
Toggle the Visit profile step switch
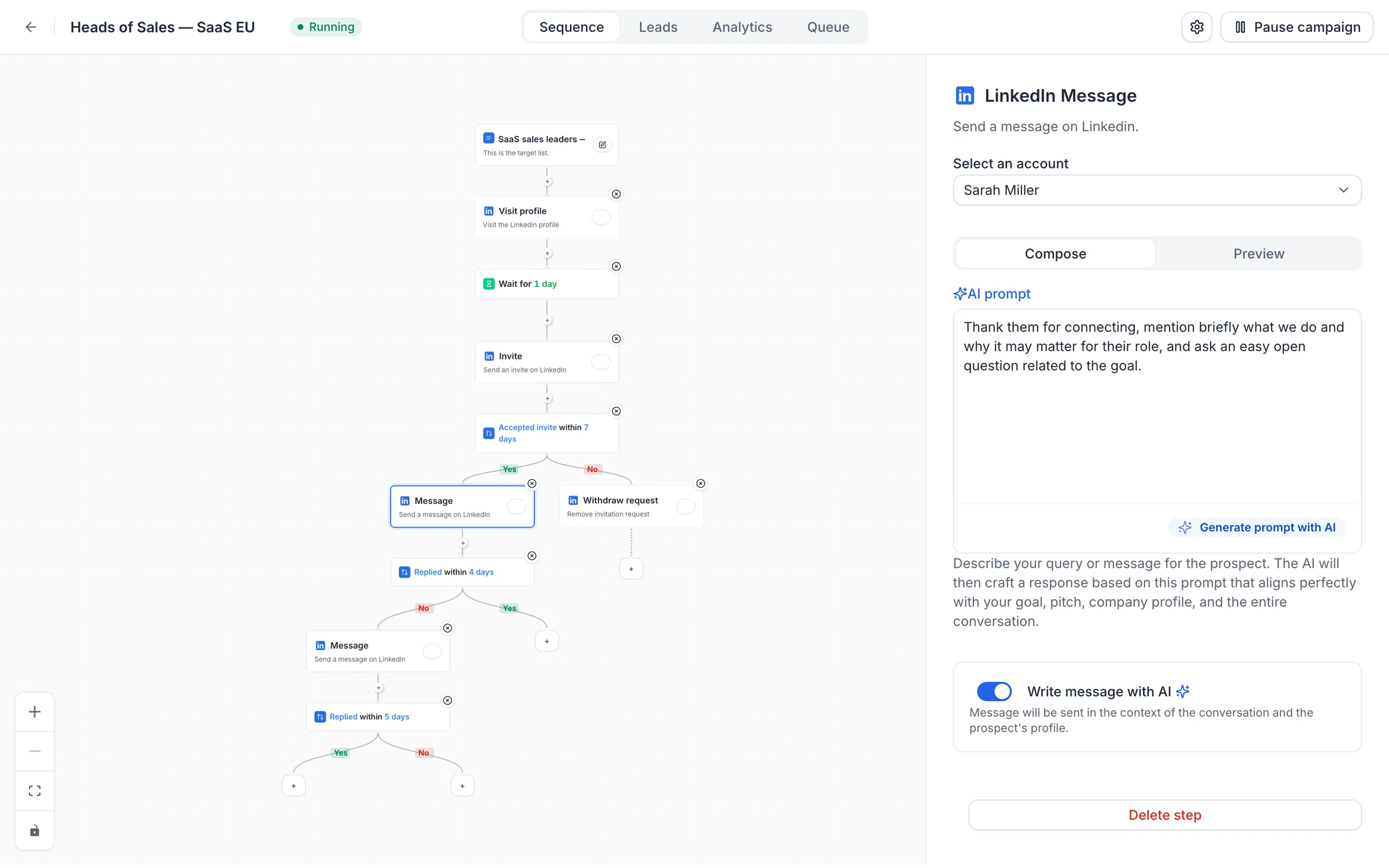tap(601, 218)
